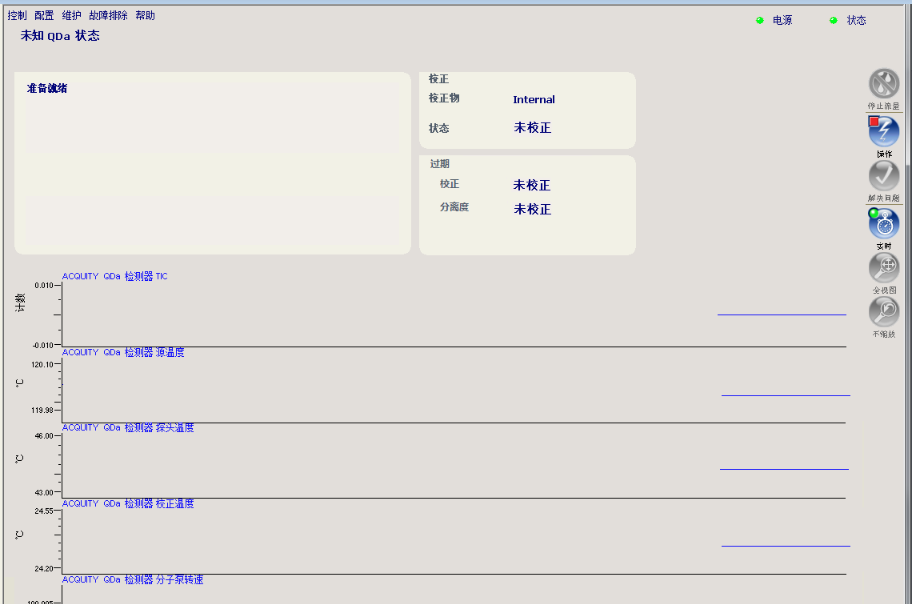Image resolution: width=912 pixels, height=604 pixels.
Task: Click the Internal calibrant value
Action: point(534,100)
